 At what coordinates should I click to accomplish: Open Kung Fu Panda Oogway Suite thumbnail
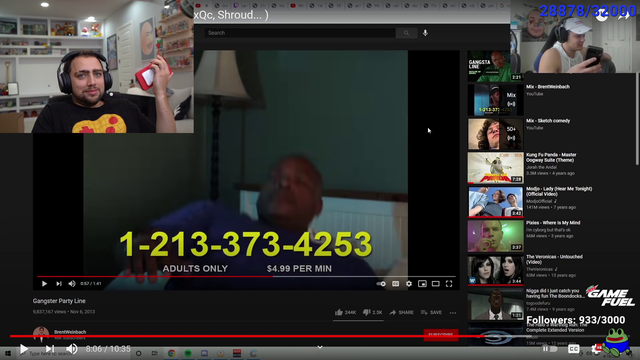[496, 168]
